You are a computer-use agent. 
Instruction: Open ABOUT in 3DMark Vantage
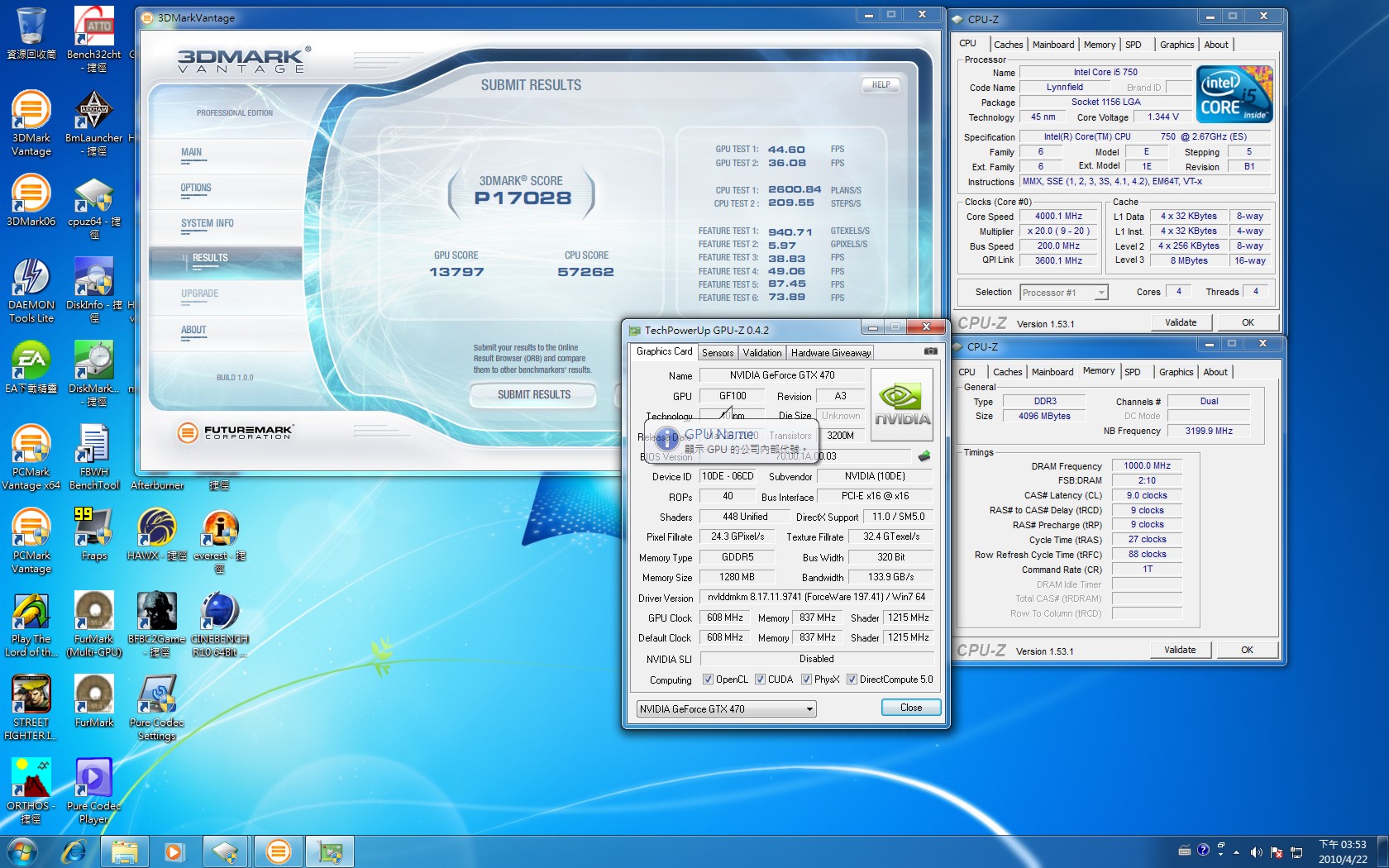click(x=193, y=331)
